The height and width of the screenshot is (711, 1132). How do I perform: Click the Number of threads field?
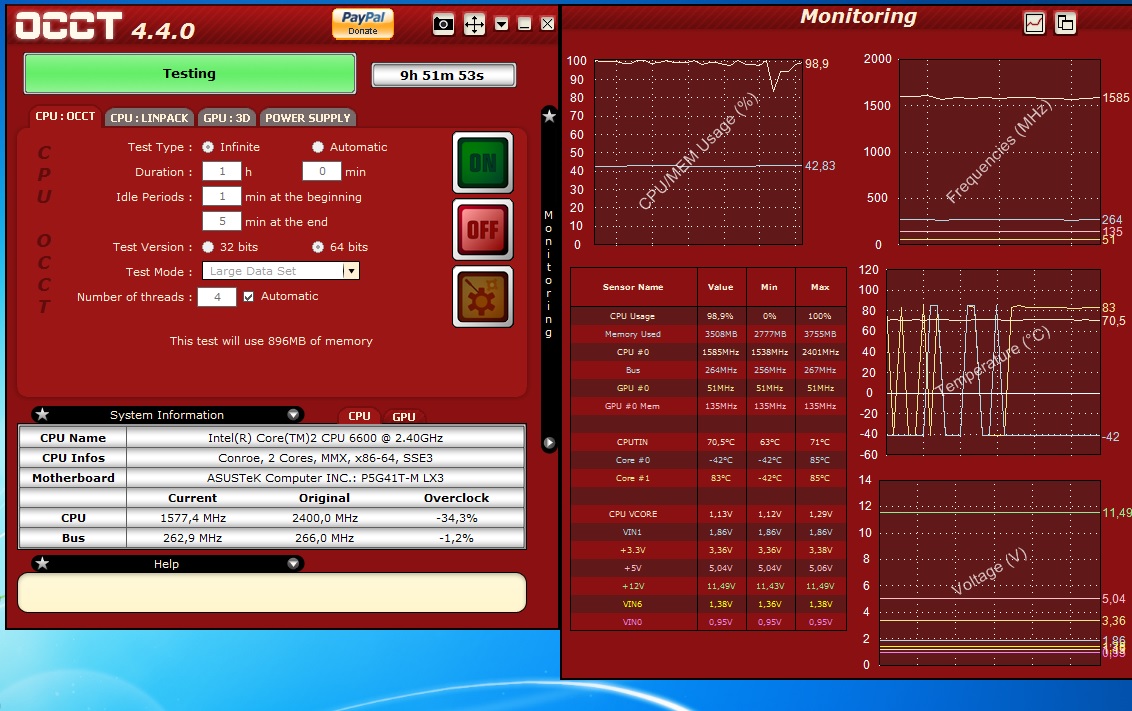(x=217, y=297)
